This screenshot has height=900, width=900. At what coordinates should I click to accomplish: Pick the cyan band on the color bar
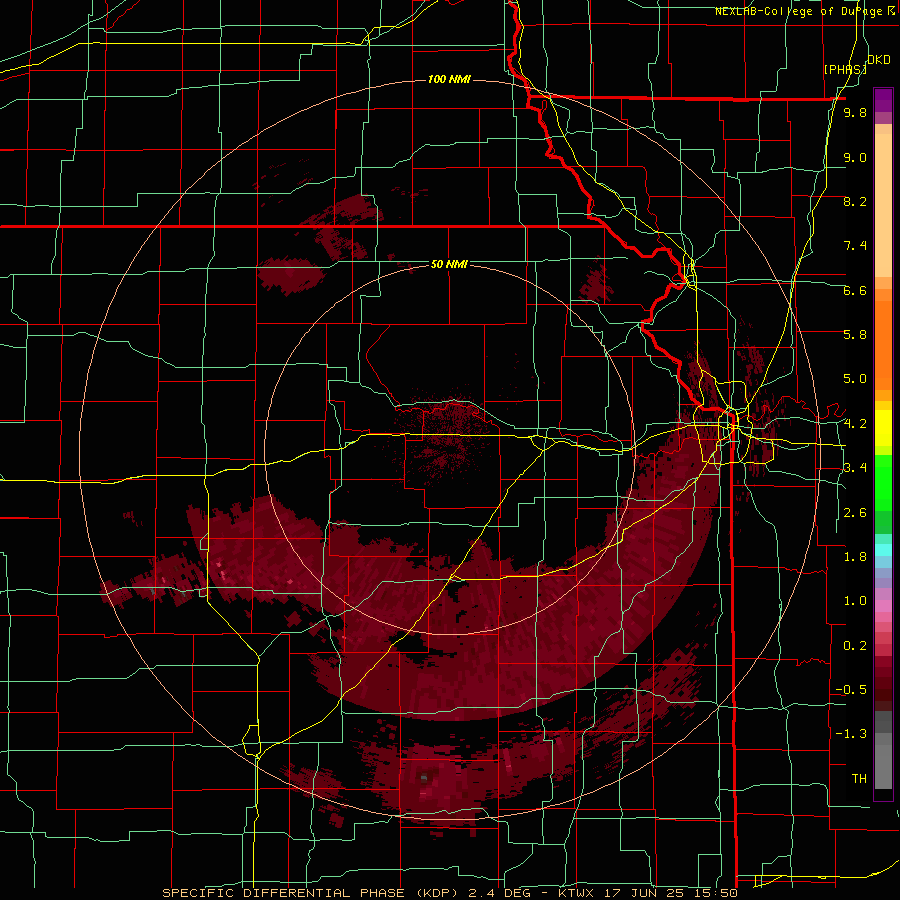[883, 550]
